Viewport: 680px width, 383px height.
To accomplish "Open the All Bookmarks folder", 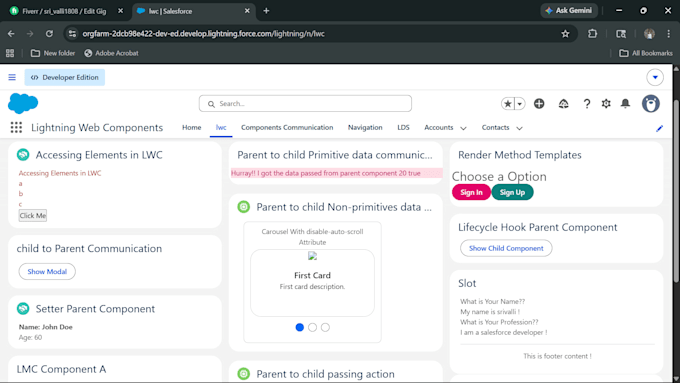I will (646, 53).
